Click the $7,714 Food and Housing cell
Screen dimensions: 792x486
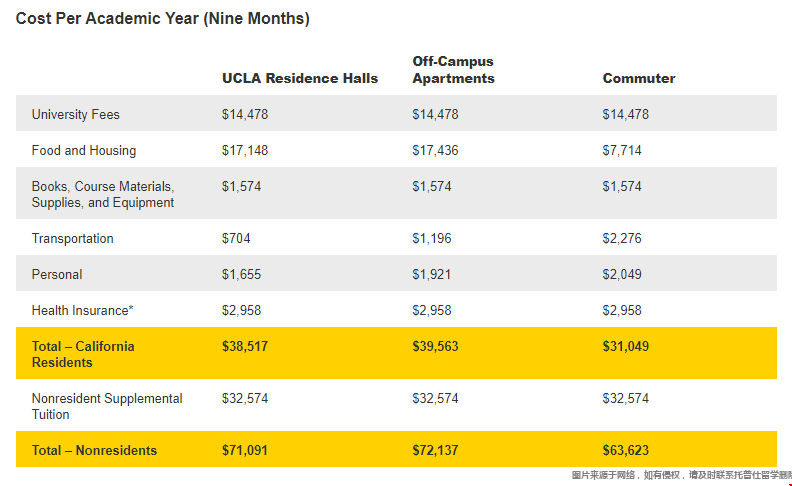622,151
